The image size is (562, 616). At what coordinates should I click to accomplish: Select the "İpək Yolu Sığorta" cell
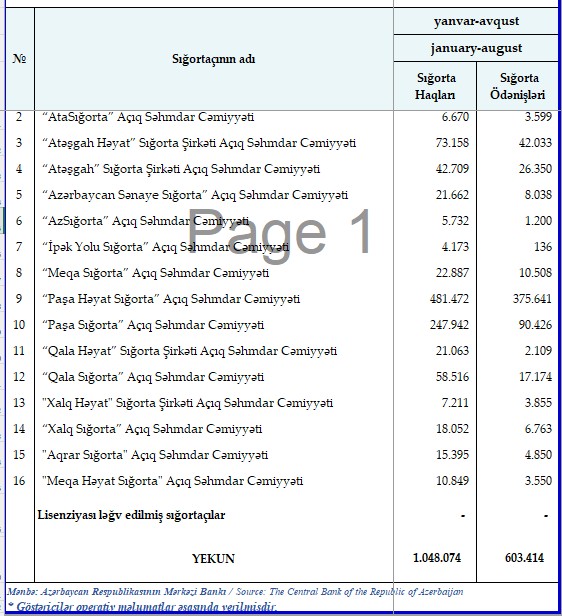tap(166, 247)
